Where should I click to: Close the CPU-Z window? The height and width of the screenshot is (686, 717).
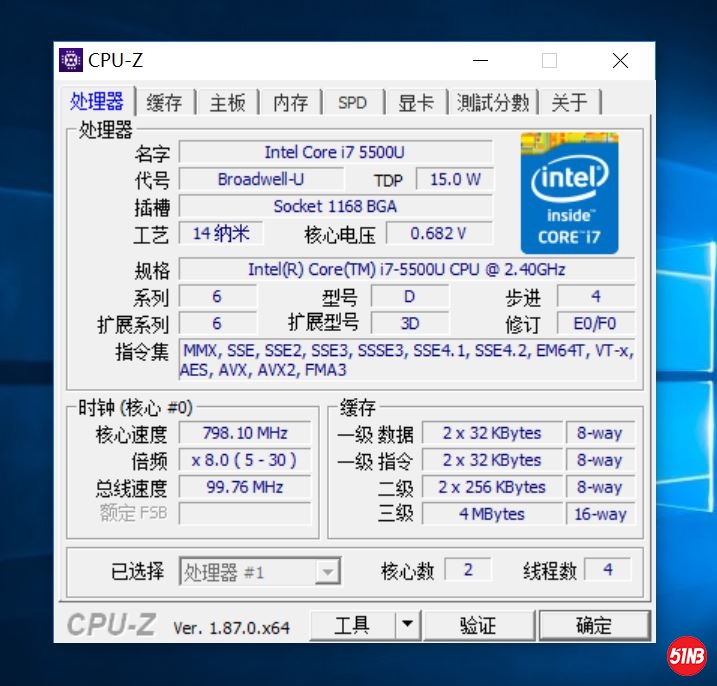pyautogui.click(x=620, y=61)
